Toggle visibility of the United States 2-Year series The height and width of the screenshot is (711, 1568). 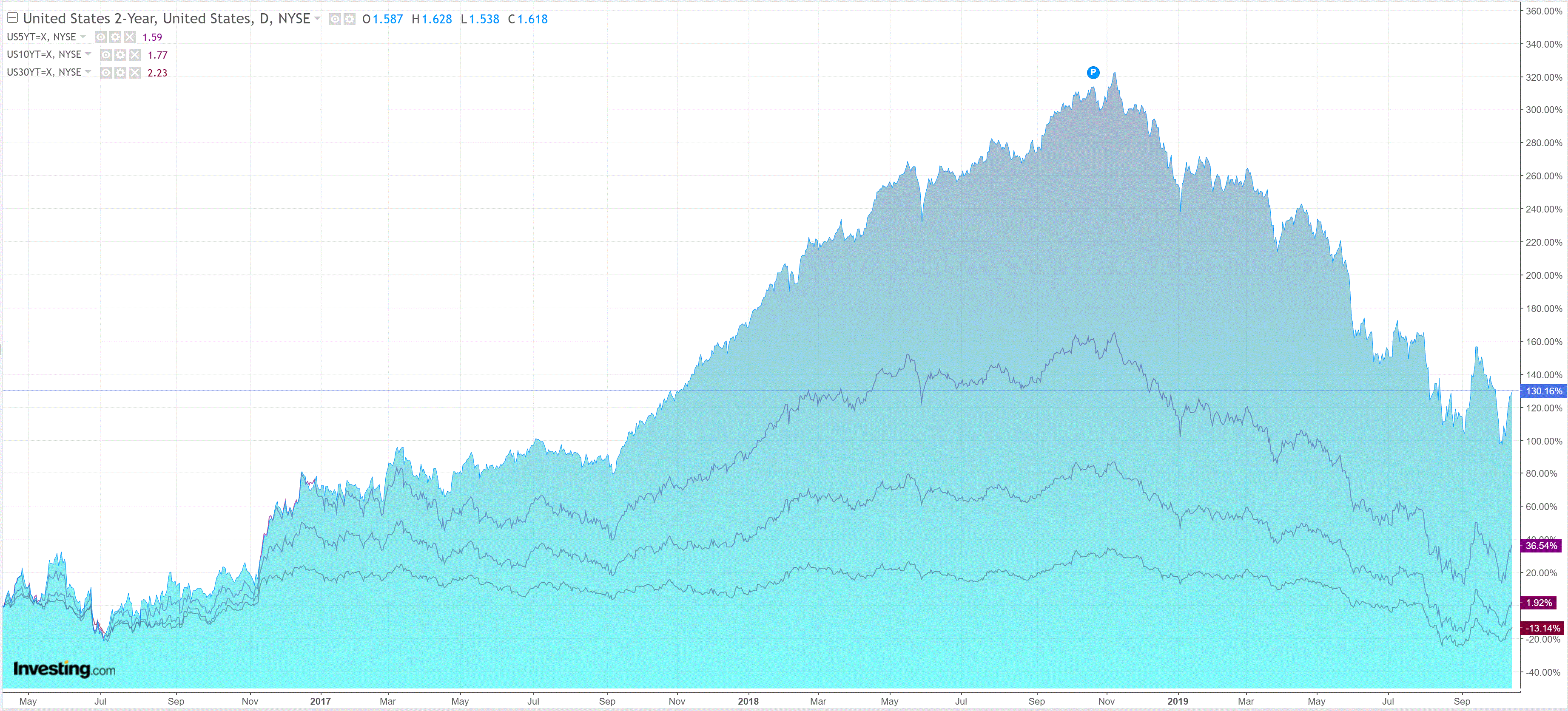tap(335, 20)
